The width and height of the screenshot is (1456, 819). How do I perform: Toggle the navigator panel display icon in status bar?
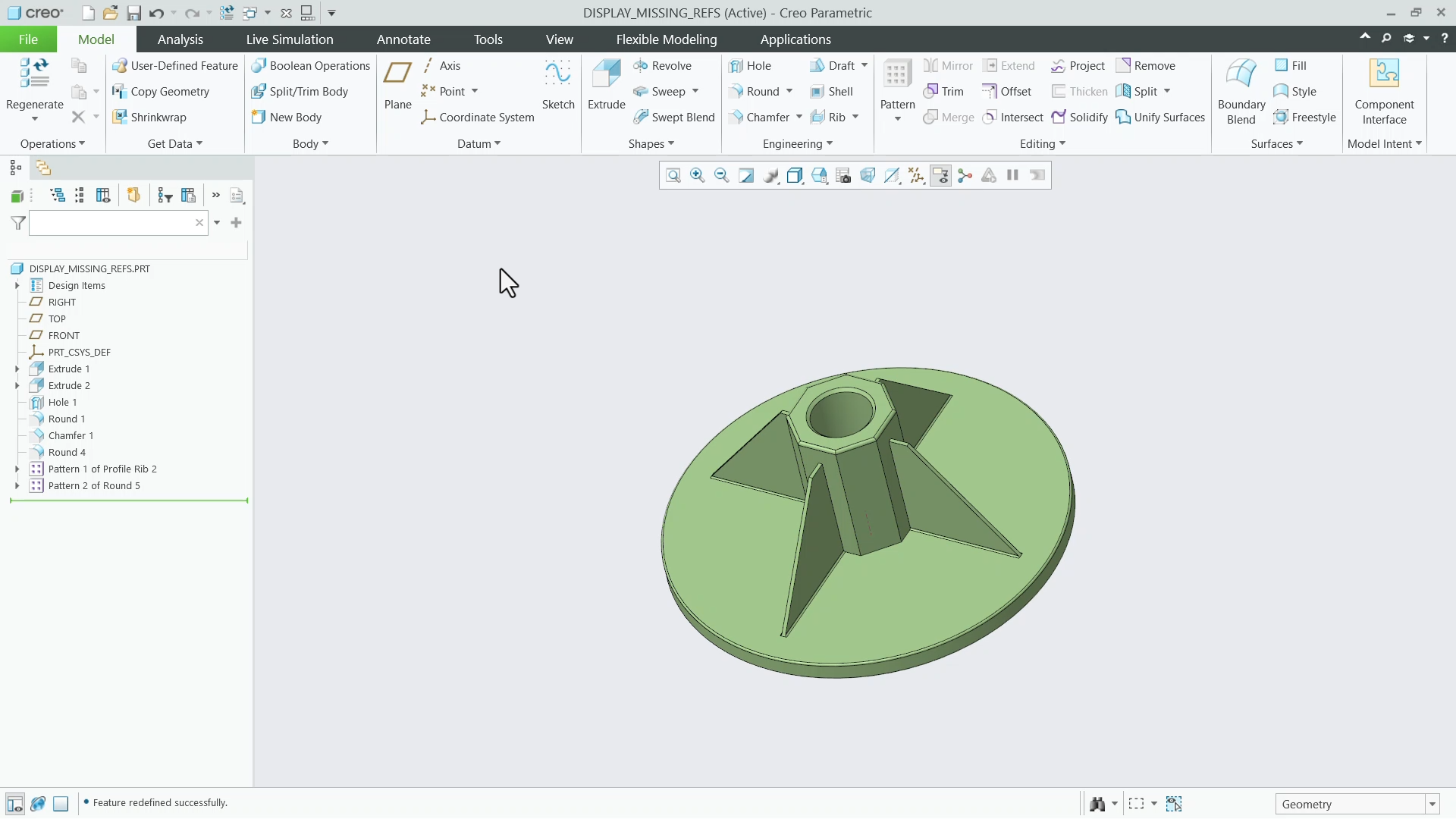(x=14, y=804)
